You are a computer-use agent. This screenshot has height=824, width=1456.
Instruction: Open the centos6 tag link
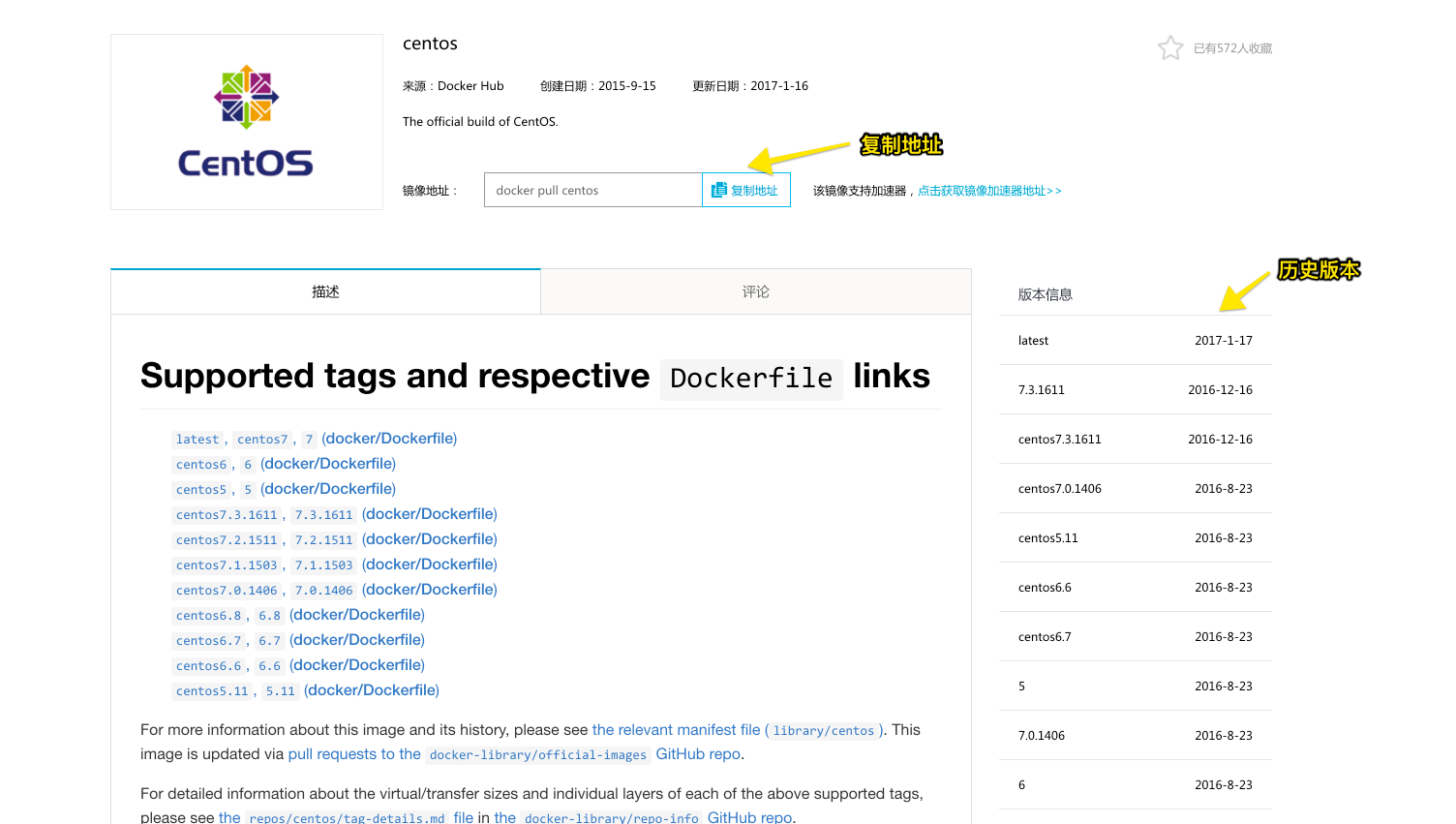click(201, 465)
